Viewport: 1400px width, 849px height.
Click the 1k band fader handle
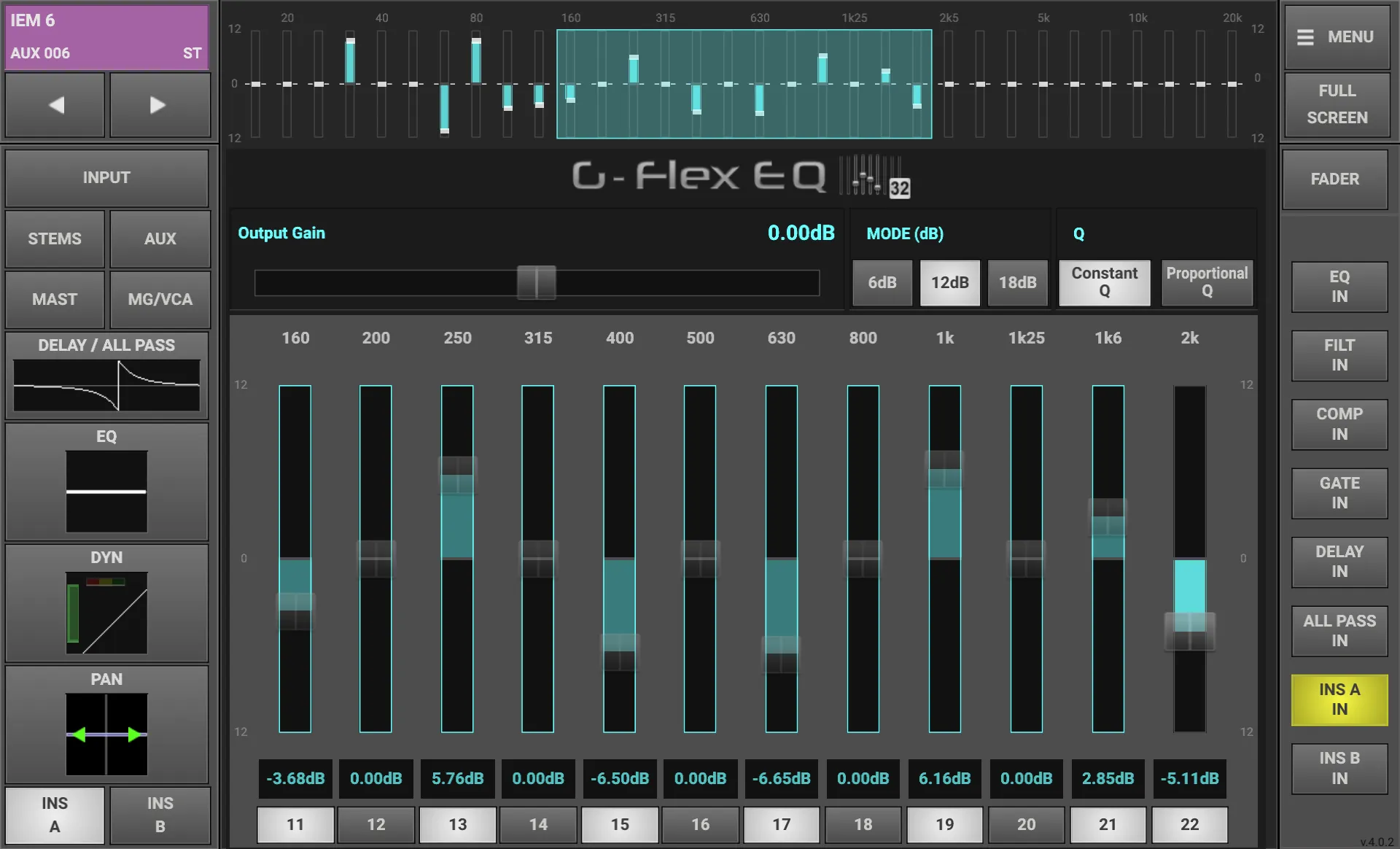coord(944,469)
